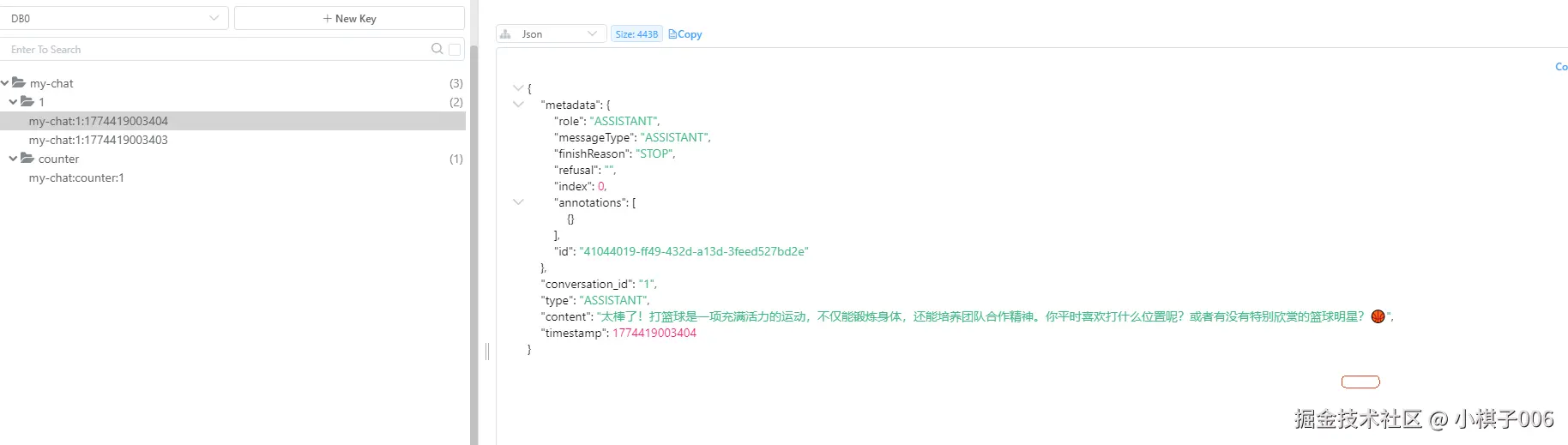This screenshot has height=445, width=1568.
Task: Click the search magnifier icon
Action: (x=437, y=49)
